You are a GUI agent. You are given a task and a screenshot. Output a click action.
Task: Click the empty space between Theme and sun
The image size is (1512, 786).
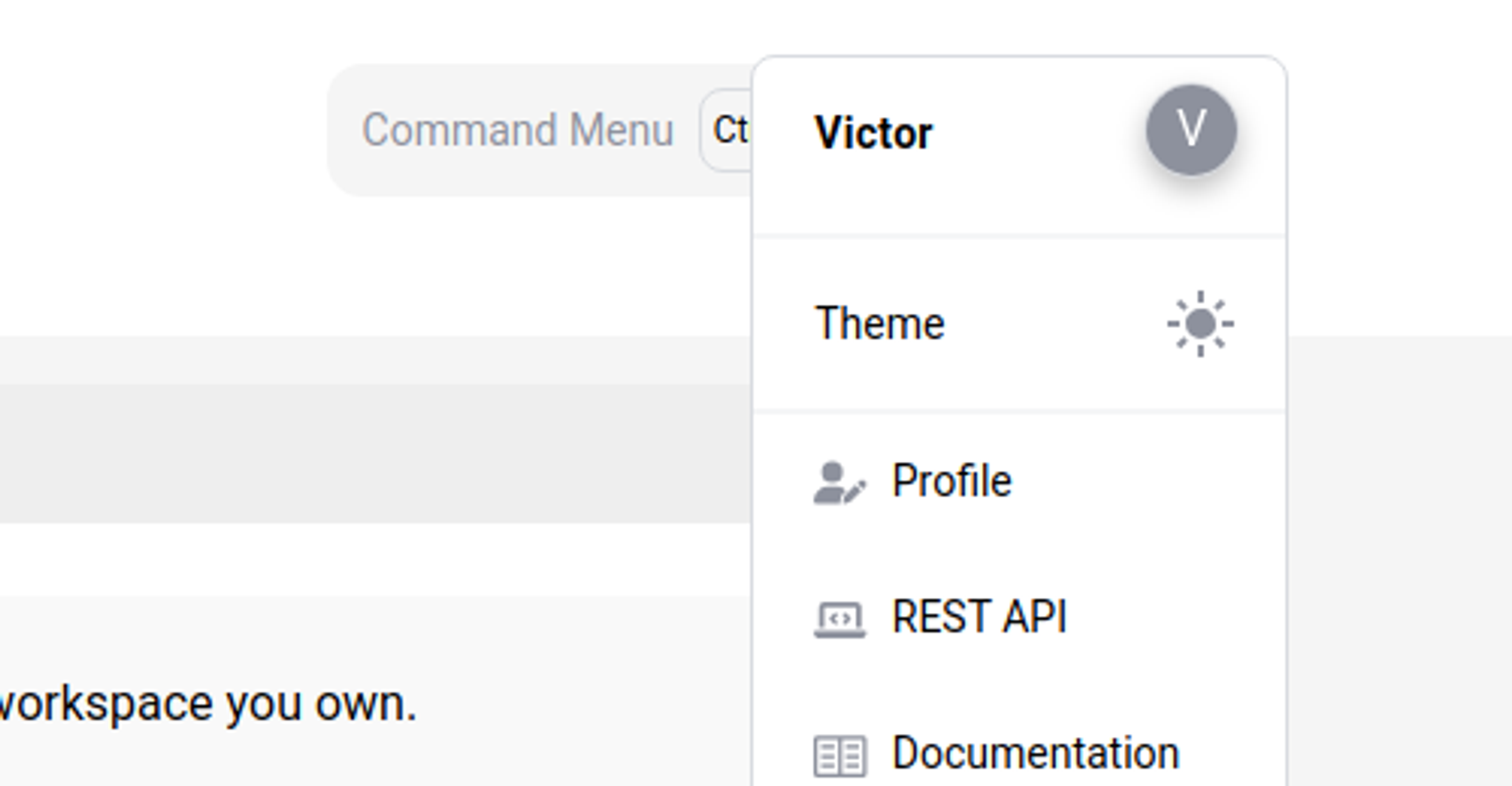click(x=1056, y=323)
